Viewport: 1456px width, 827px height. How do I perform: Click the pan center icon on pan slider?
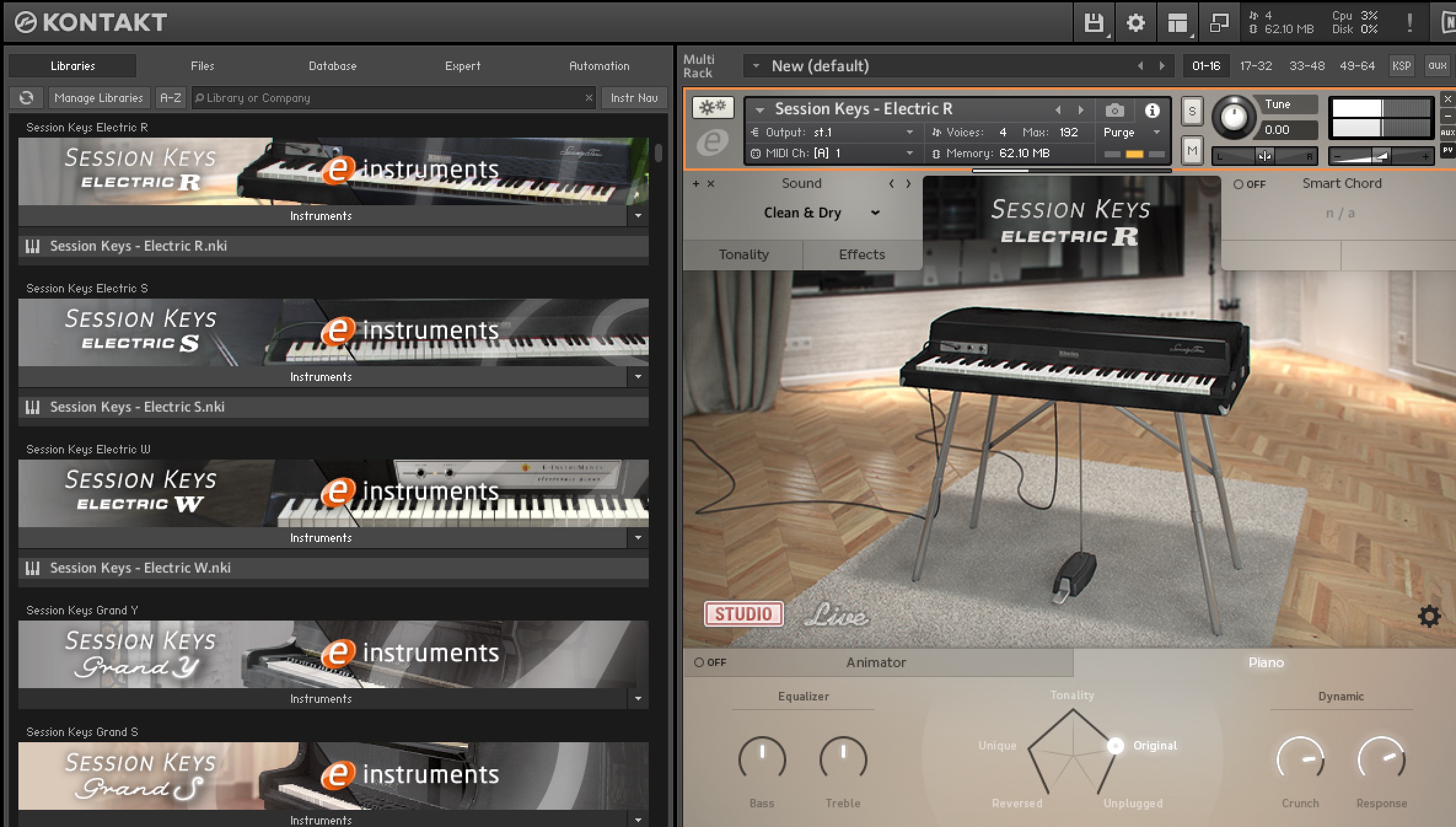point(1264,156)
